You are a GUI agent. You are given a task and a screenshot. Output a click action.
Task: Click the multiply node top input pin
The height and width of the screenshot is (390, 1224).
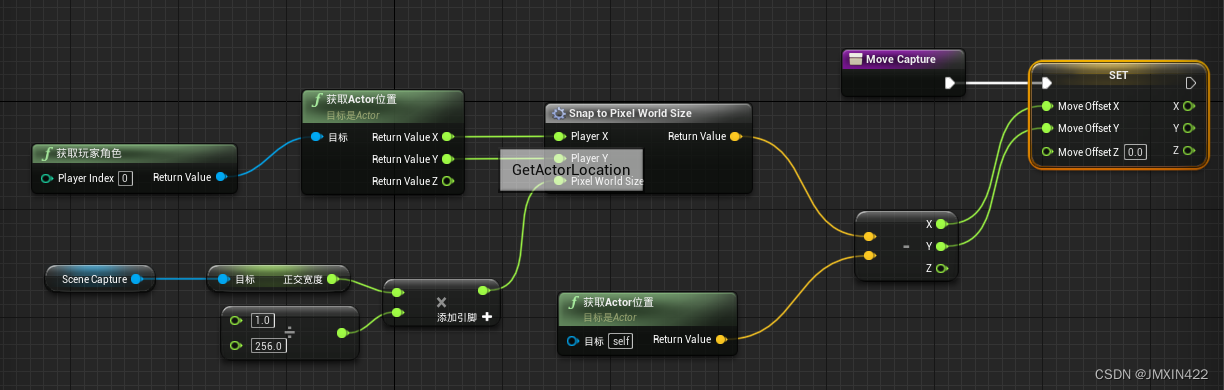click(398, 293)
